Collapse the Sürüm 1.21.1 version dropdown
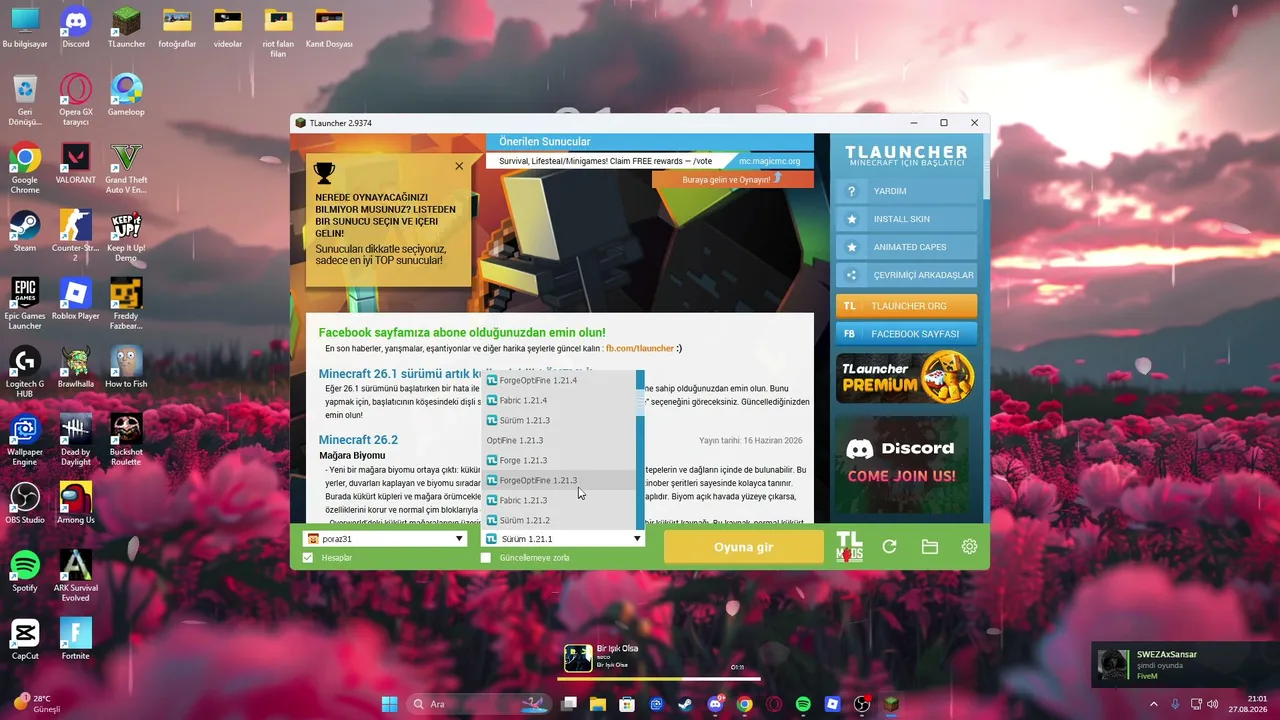The image size is (1280, 720). click(x=563, y=539)
